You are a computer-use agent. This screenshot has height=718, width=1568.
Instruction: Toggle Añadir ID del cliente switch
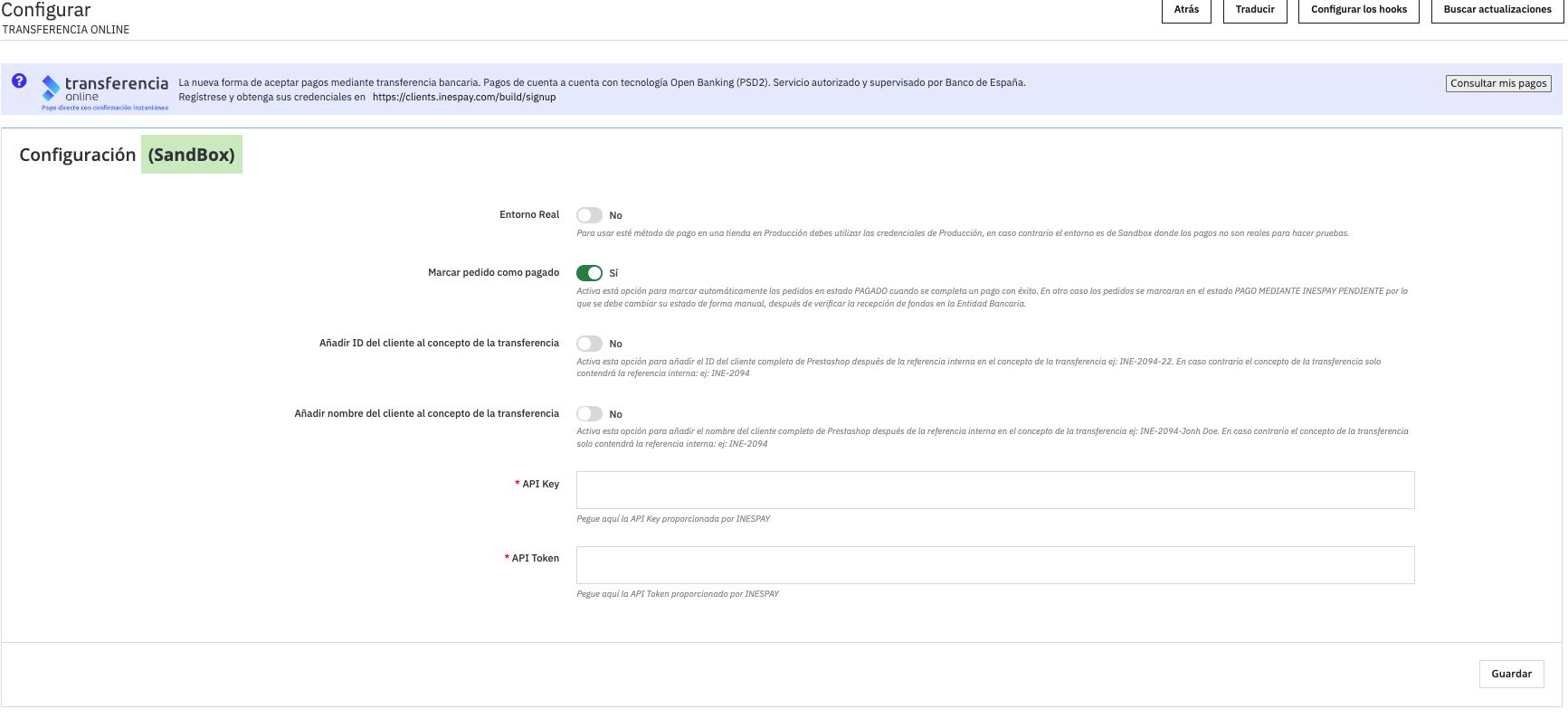[x=589, y=344]
